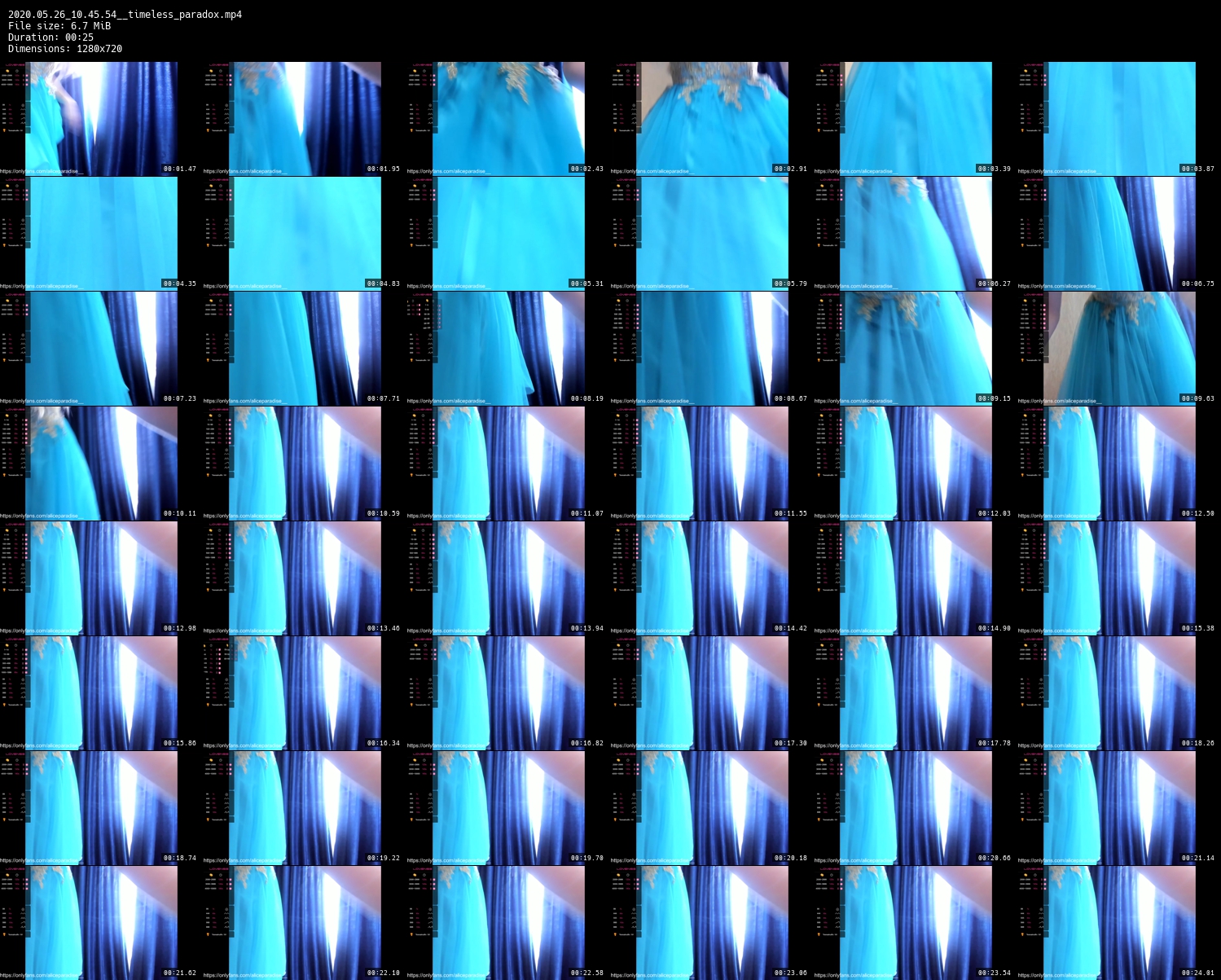1221x980 pixels.
Task: Click the 'Dimensions: 1280x720' text
Action: [x=65, y=49]
